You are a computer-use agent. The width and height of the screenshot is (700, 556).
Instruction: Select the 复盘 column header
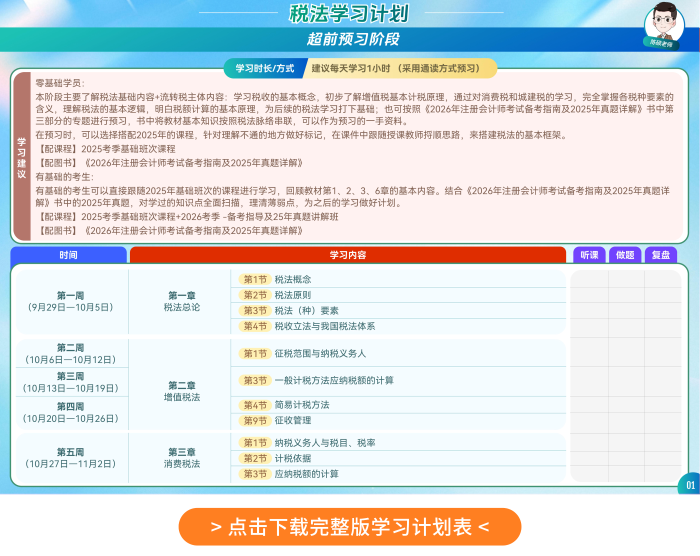point(661,255)
